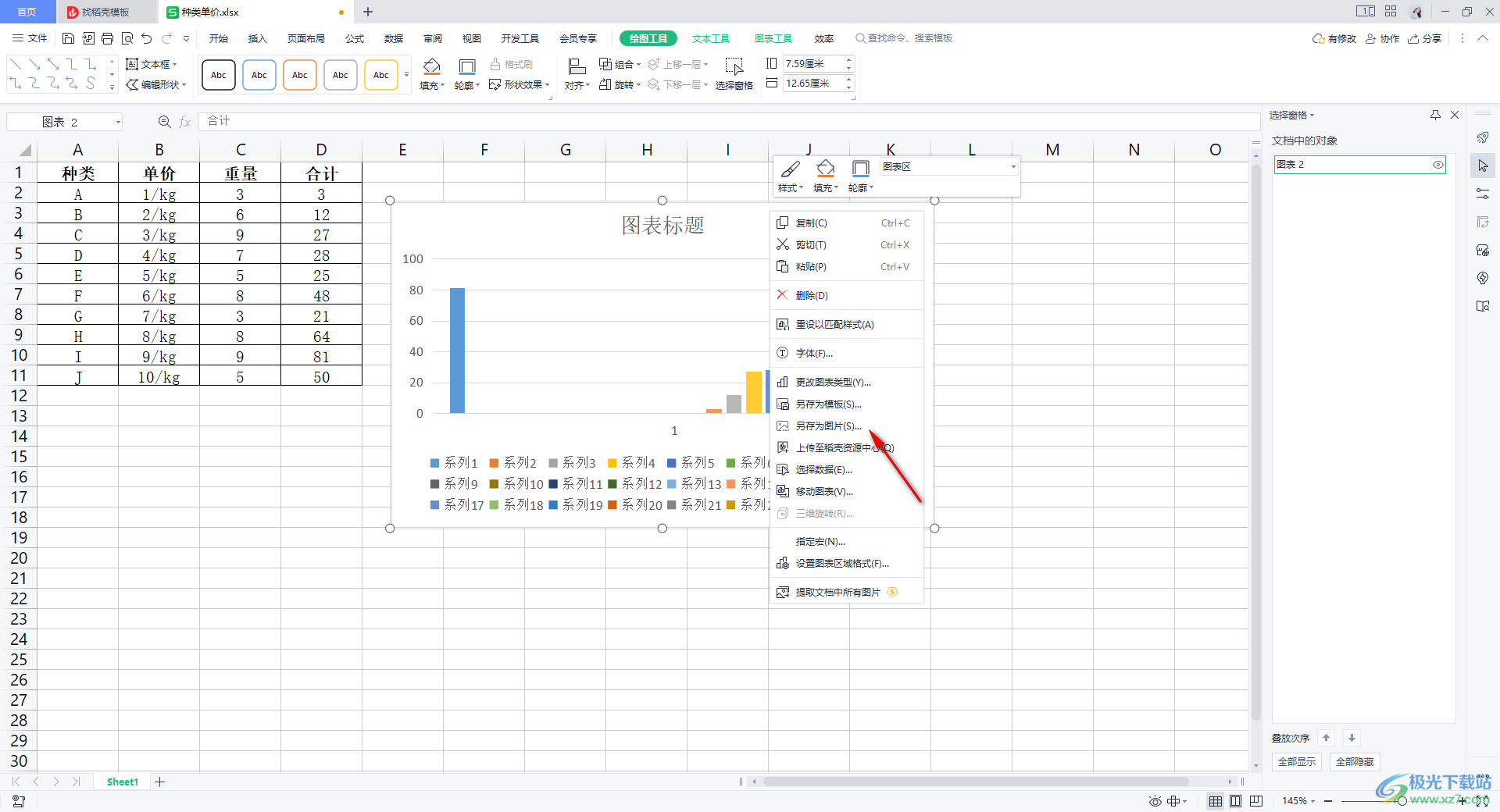The image size is (1500, 812).
Task: Choose 另存为图片(S)... from context menu
Action: [847, 426]
